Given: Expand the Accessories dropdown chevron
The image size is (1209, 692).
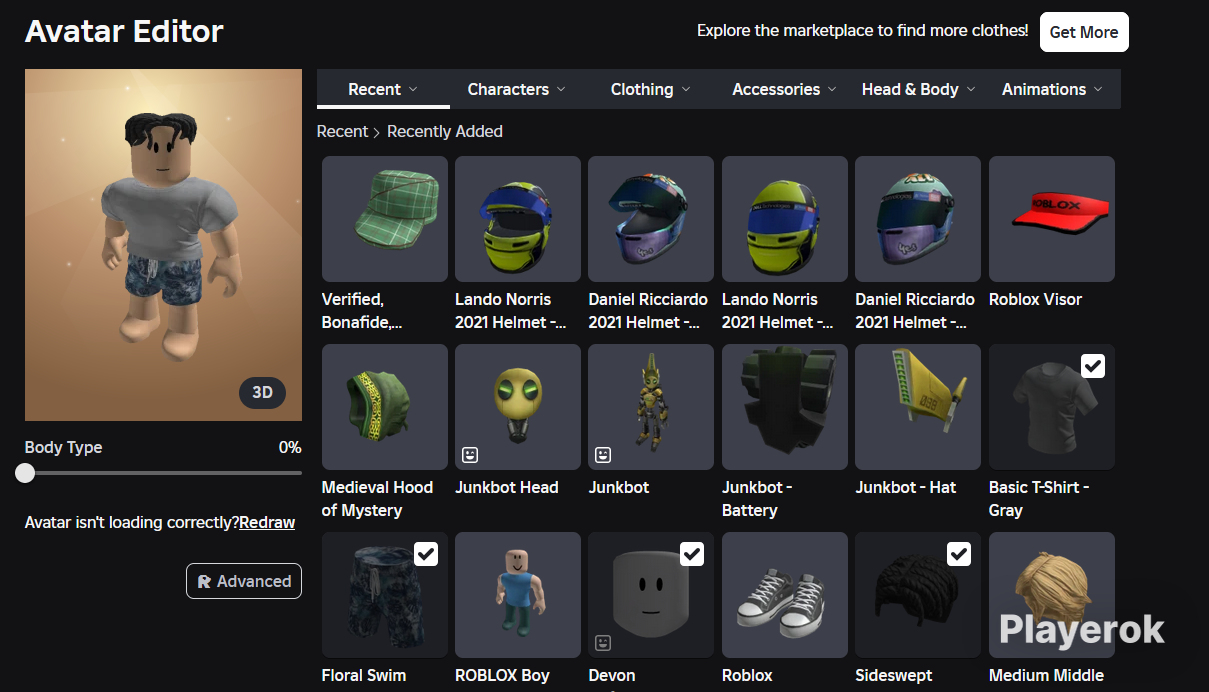Looking at the screenshot, I should click(x=832, y=89).
